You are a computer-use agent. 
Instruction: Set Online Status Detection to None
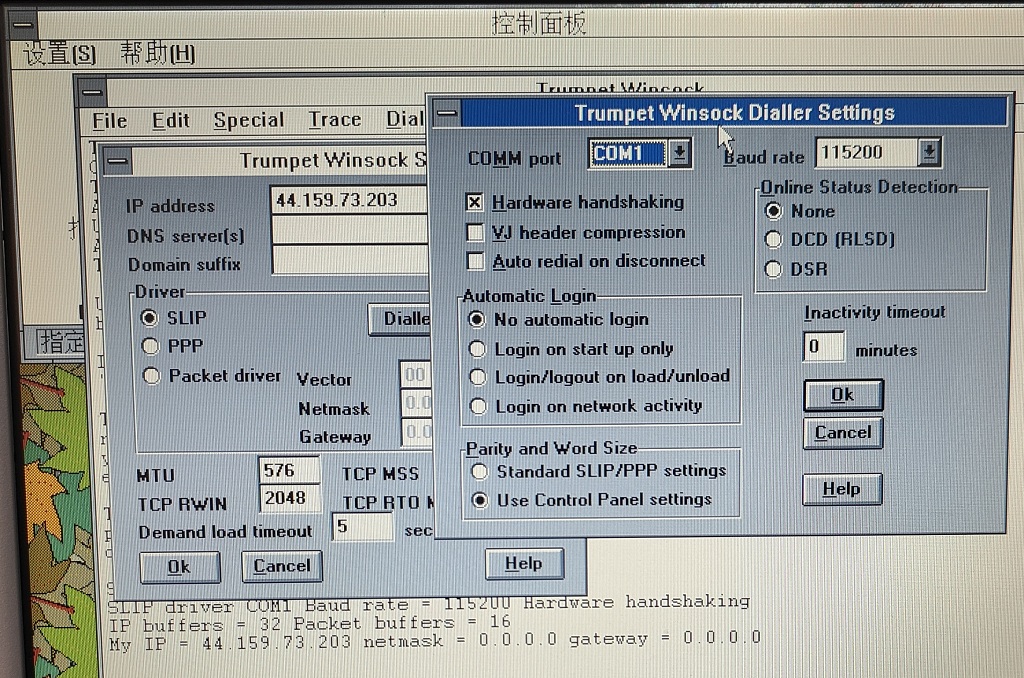pyautogui.click(x=774, y=211)
